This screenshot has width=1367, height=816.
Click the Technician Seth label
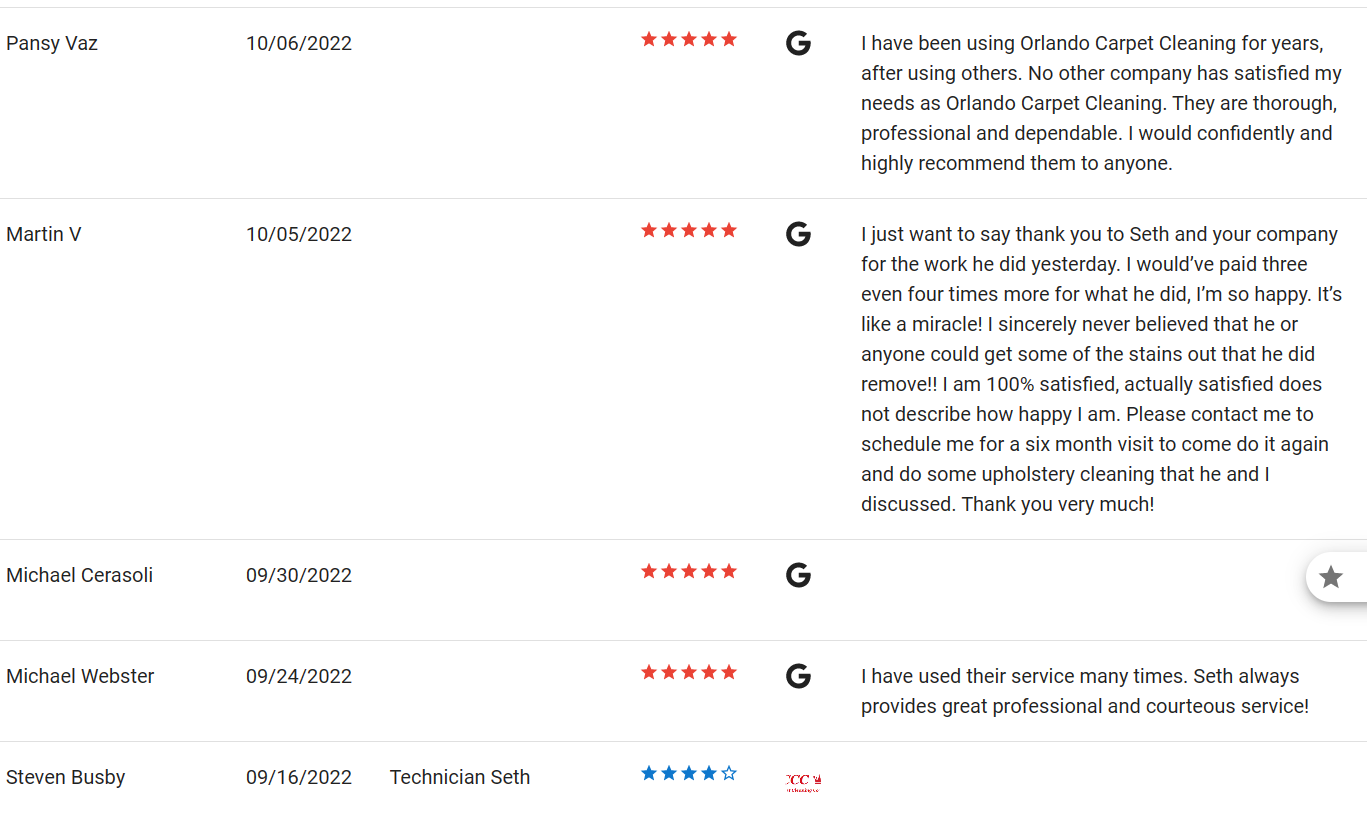click(460, 777)
